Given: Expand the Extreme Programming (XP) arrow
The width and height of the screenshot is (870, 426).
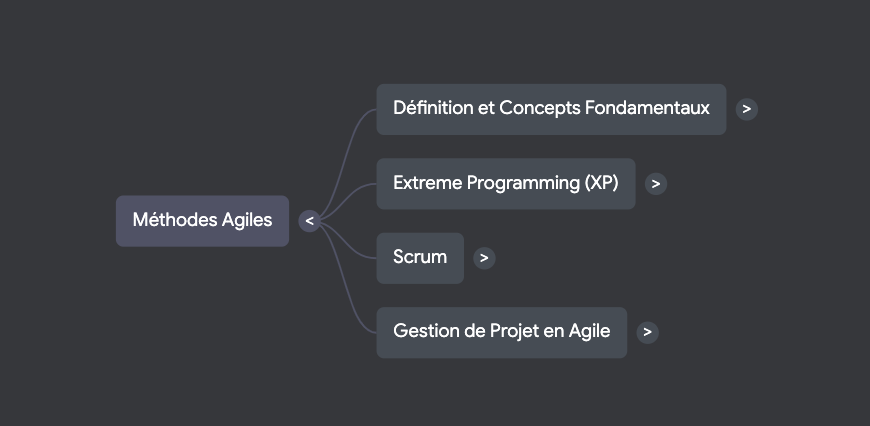Looking at the screenshot, I should click(x=656, y=184).
